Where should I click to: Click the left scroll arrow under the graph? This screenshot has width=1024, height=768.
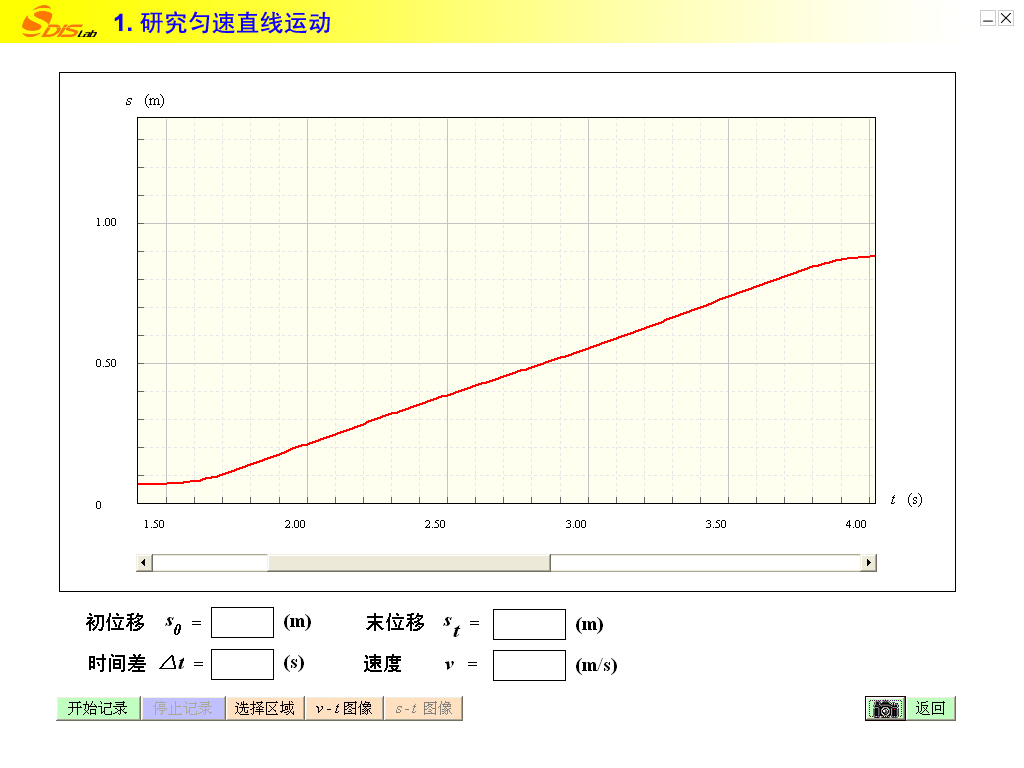click(x=144, y=563)
